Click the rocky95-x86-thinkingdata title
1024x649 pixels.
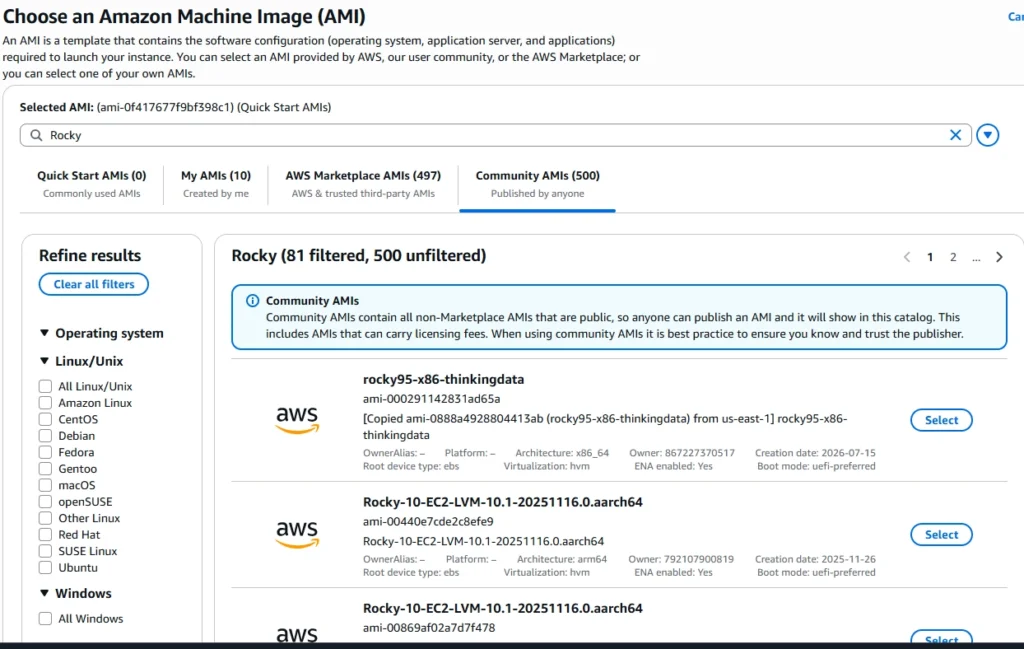click(443, 379)
